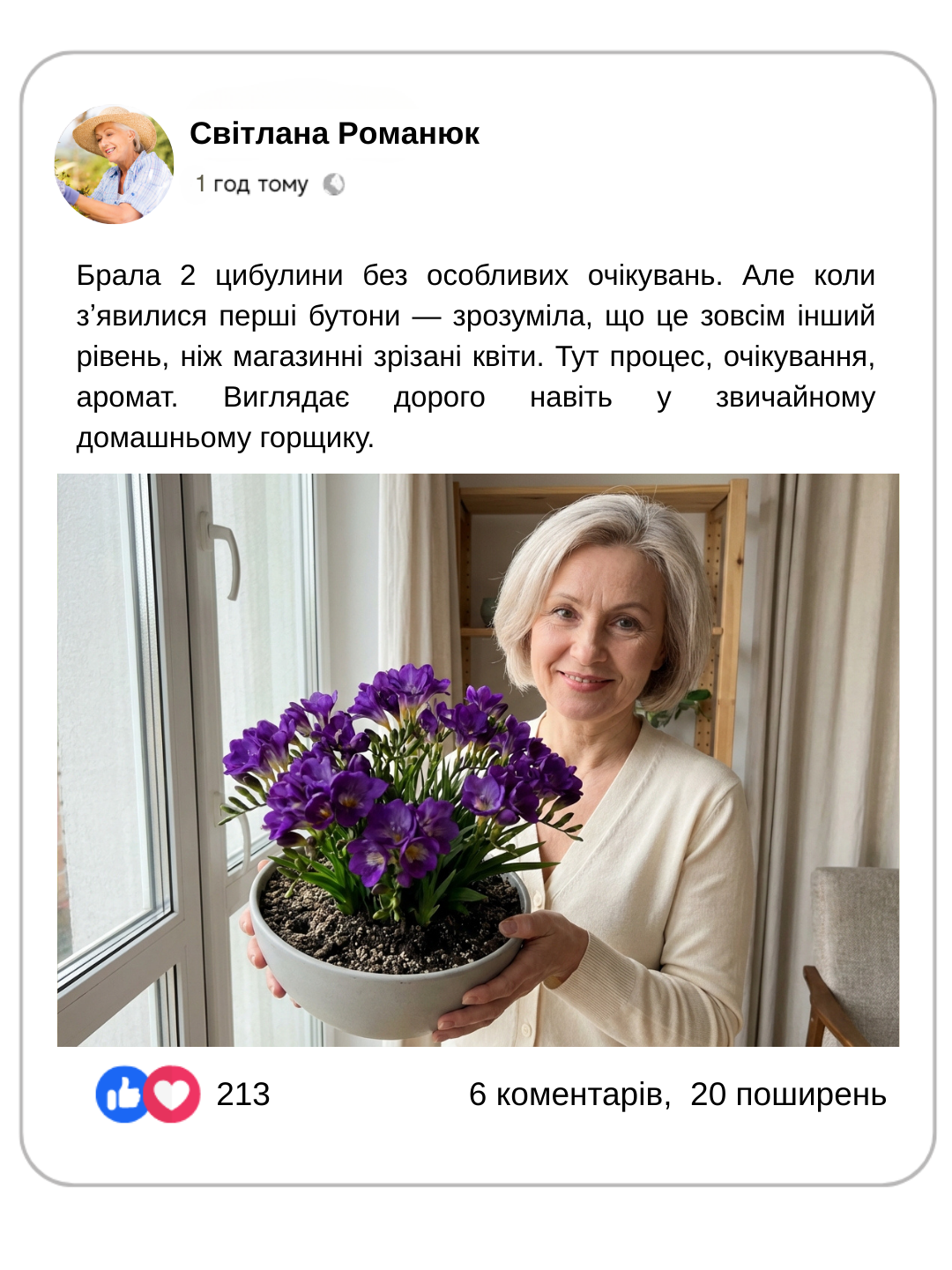Click the '1 год тому' timestamp

coord(252,184)
